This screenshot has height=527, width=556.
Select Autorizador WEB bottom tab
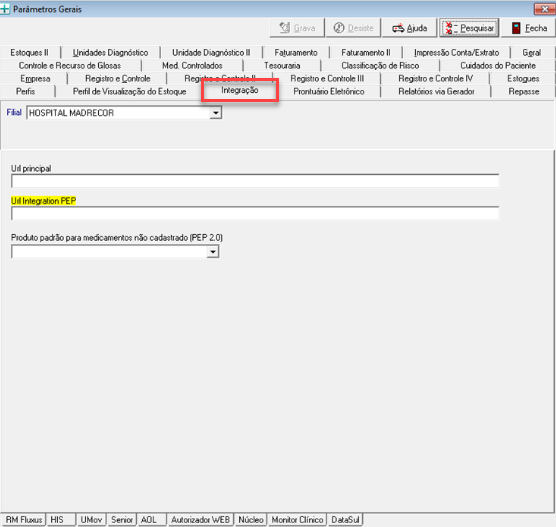point(200,520)
